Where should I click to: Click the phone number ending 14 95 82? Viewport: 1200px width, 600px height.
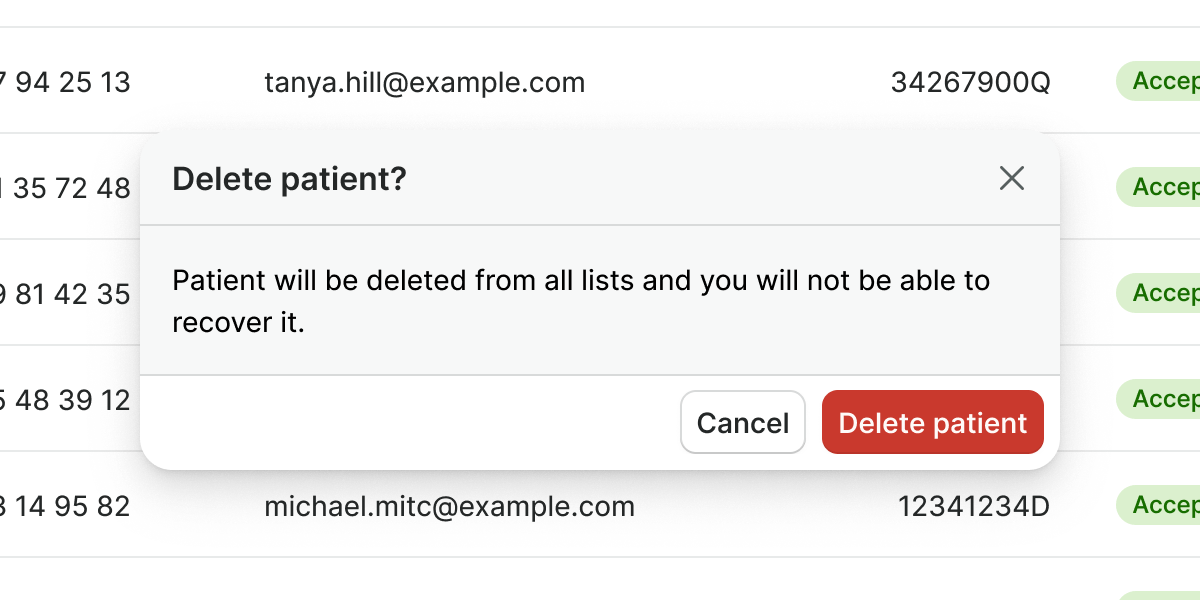pos(68,506)
